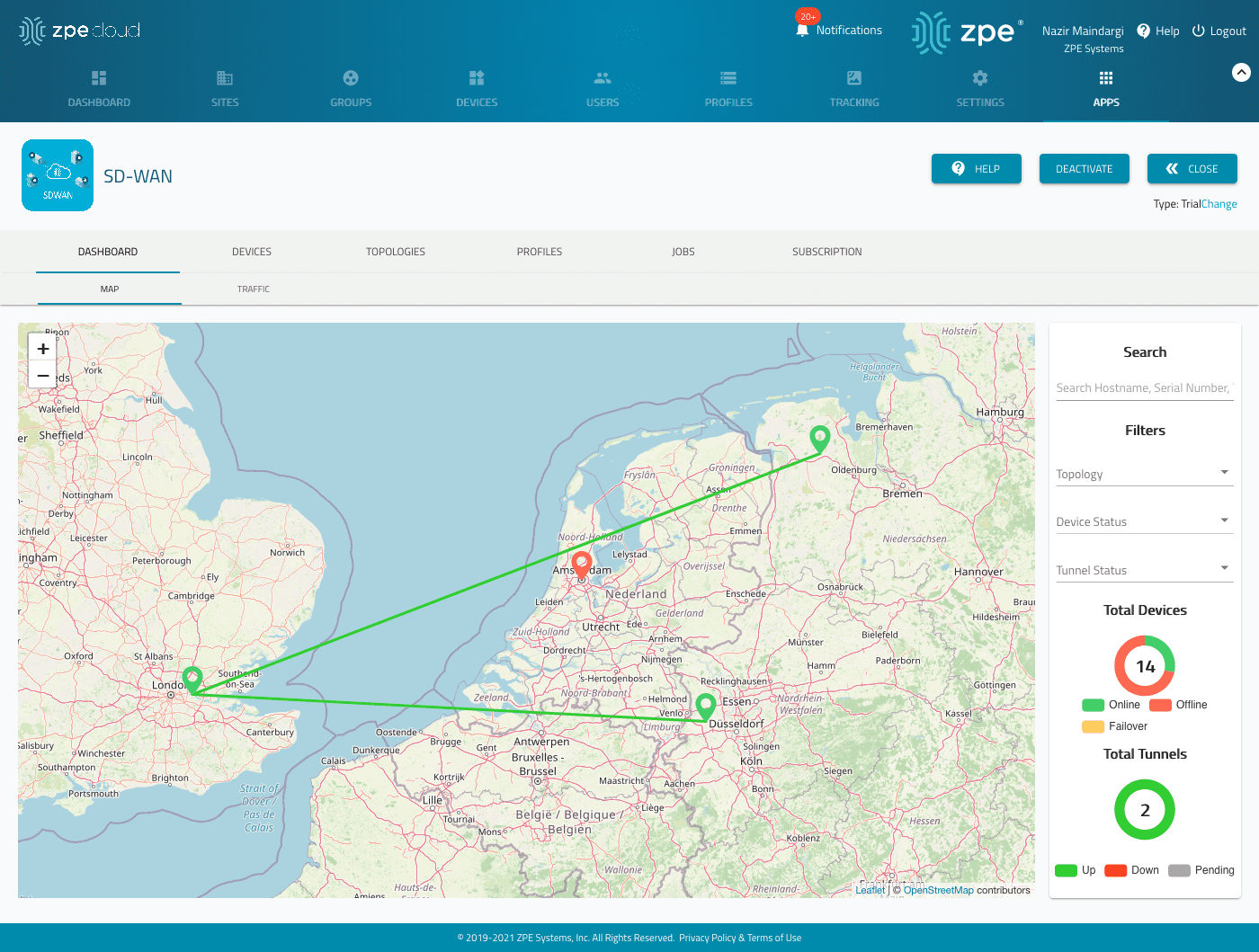Click the Deactivate button
Screen dimensions: 1259x952
[1084, 169]
